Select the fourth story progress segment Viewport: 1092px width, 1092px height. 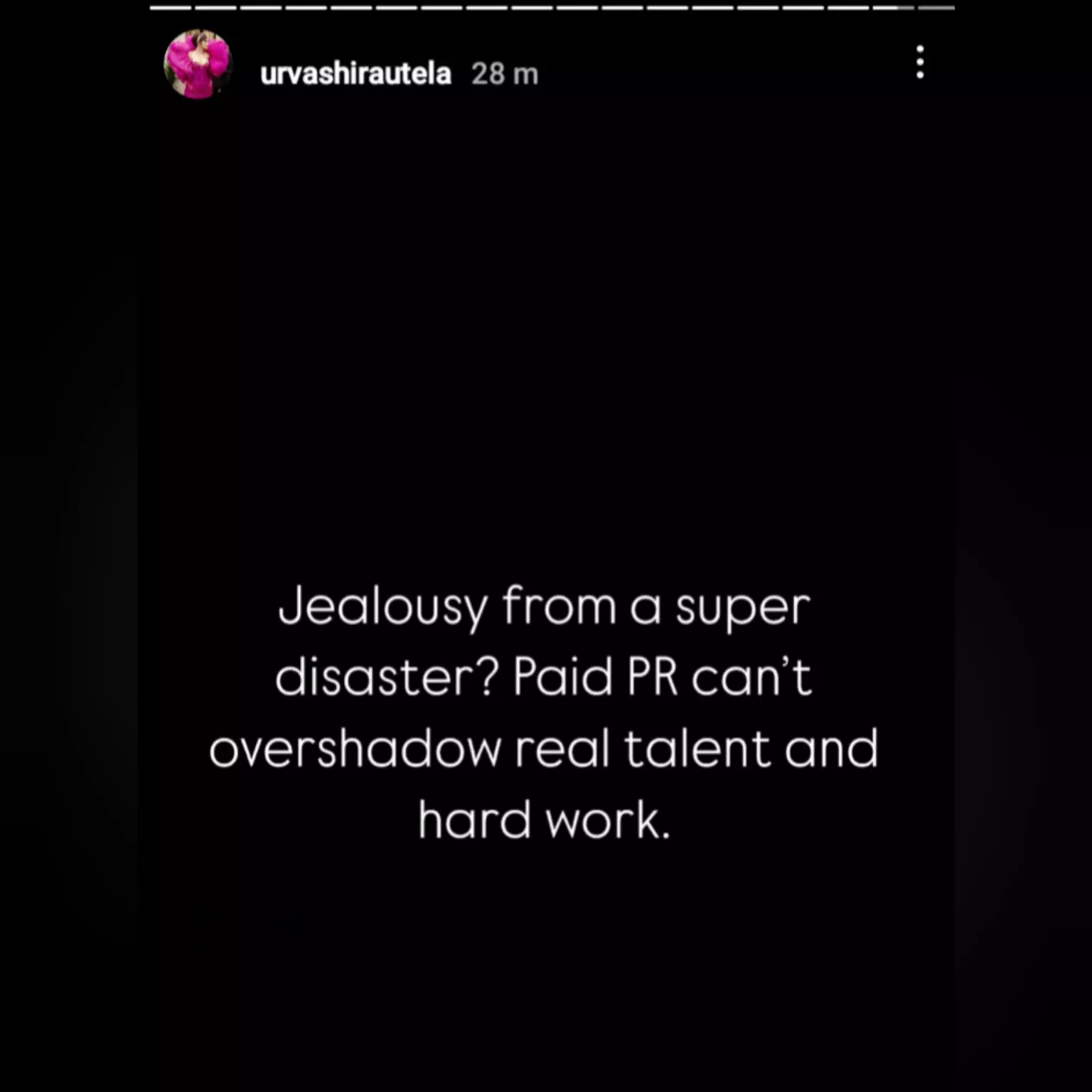click(x=306, y=8)
